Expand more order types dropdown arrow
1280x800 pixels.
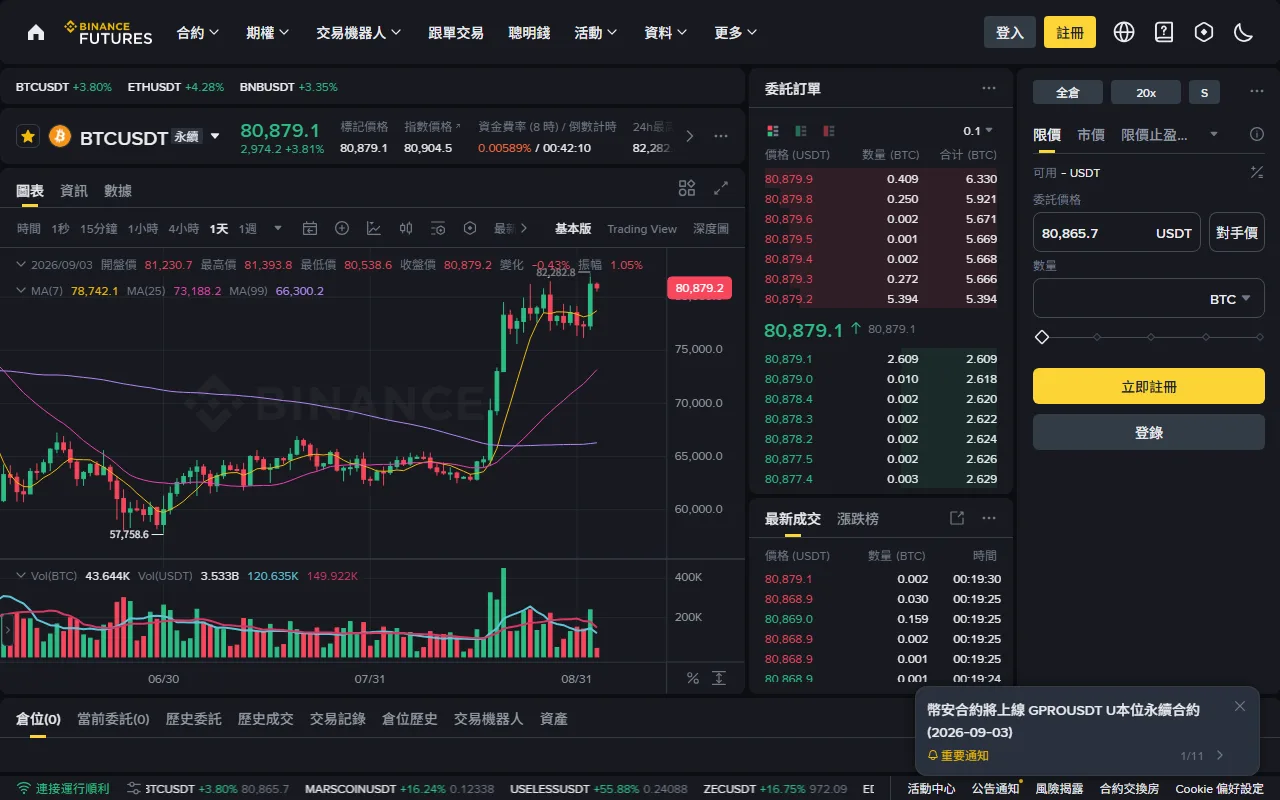1214,134
